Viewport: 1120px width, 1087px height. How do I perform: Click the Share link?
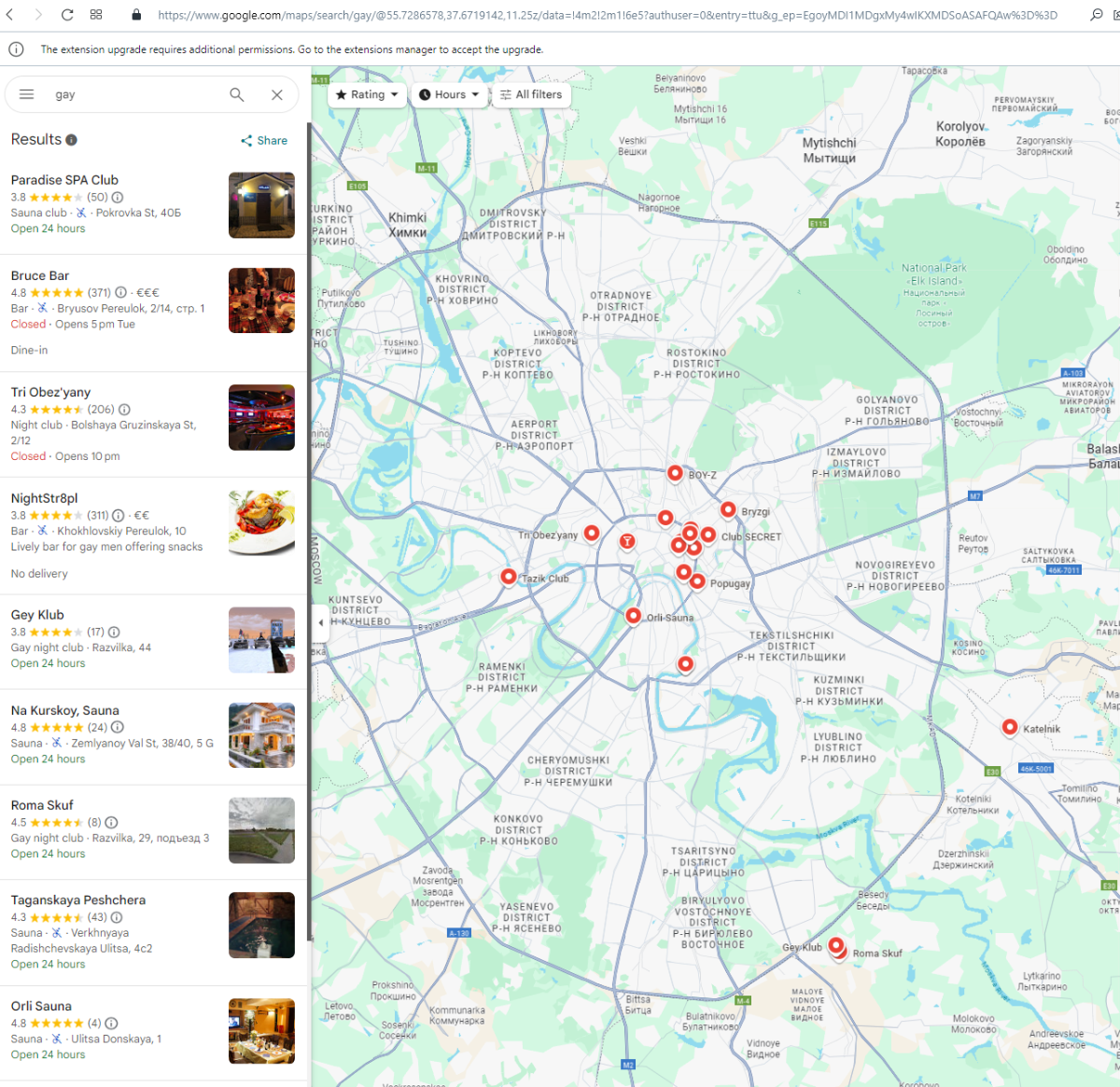tap(264, 141)
